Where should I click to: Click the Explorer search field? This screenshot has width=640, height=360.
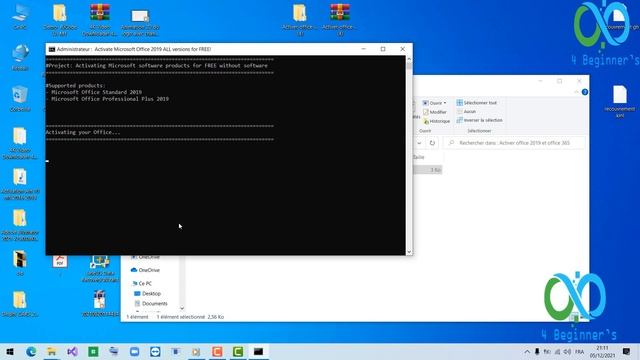coord(514,143)
